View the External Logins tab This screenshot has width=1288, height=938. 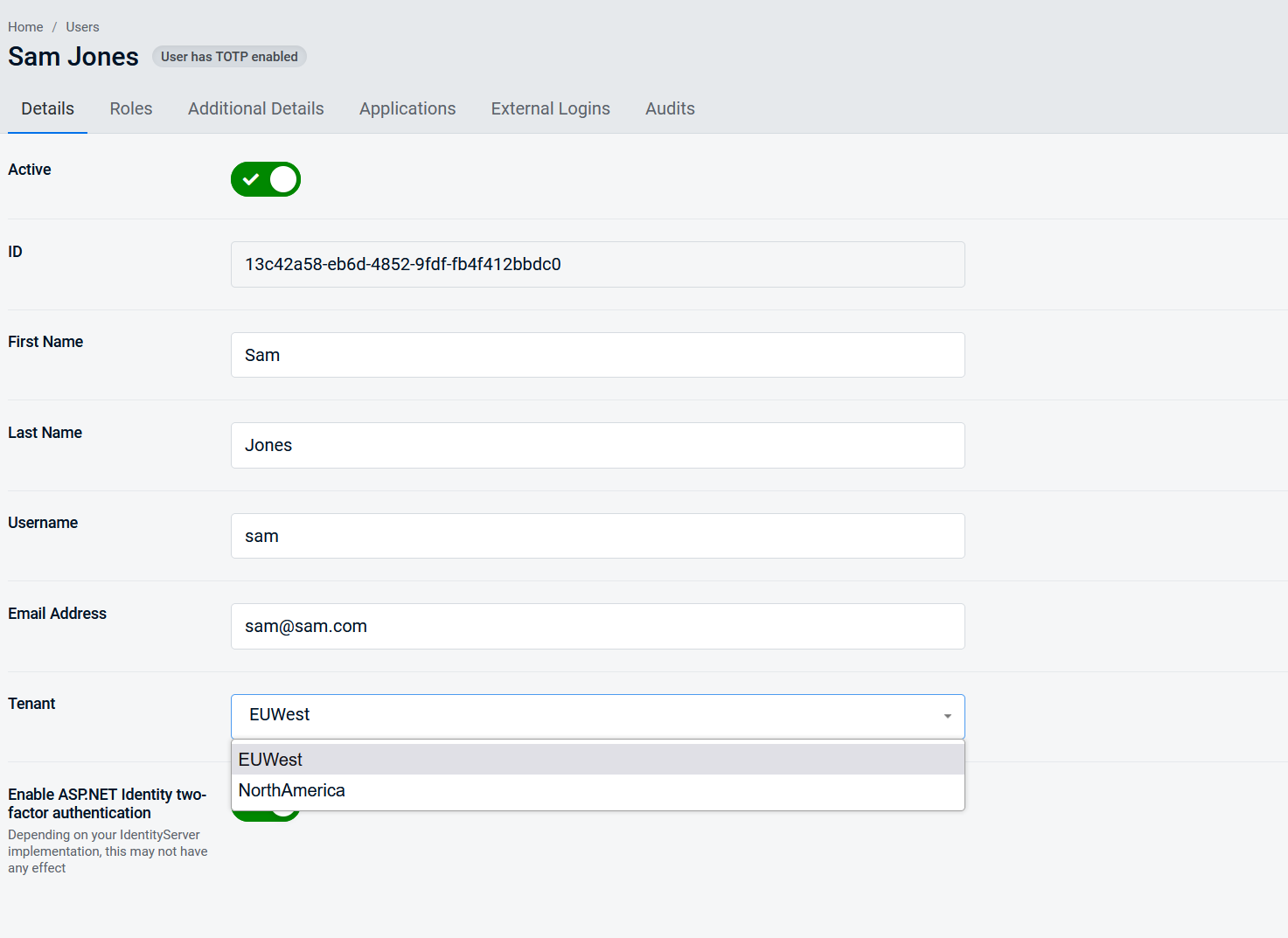pyautogui.click(x=550, y=108)
